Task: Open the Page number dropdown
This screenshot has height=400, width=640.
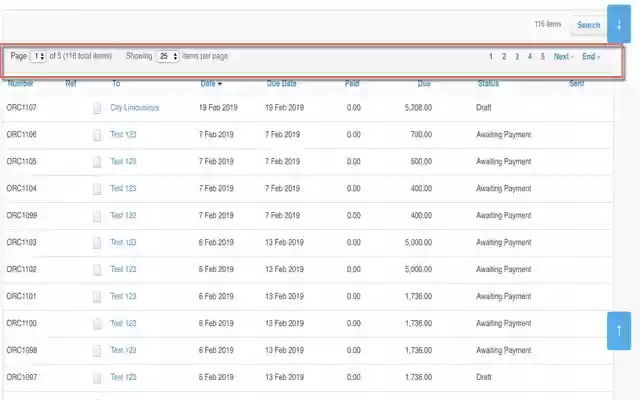Action: 38,56
